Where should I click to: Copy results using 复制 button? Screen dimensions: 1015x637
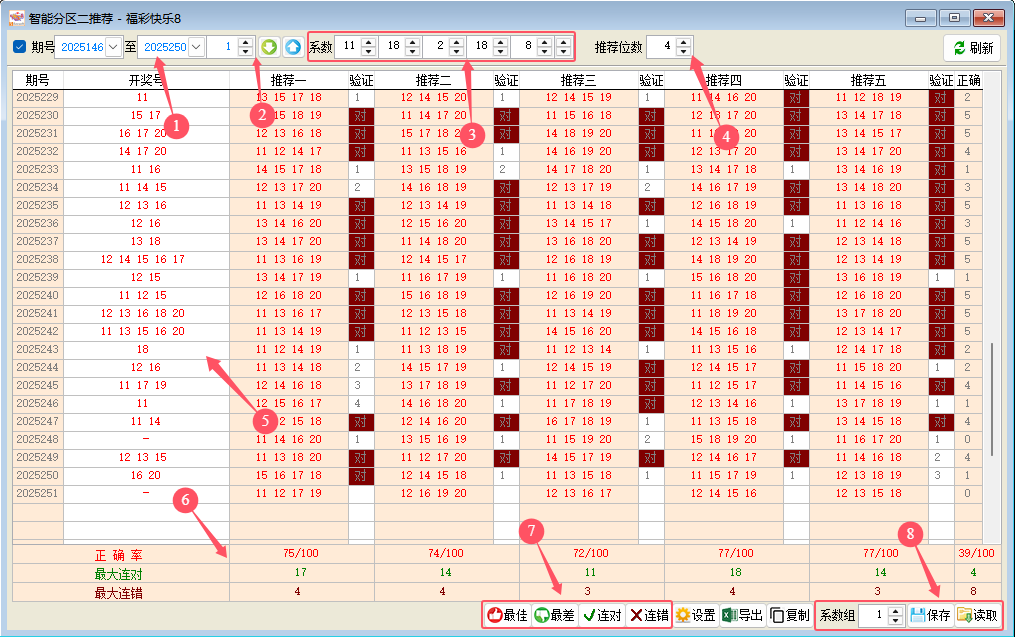pyautogui.click(x=790, y=615)
